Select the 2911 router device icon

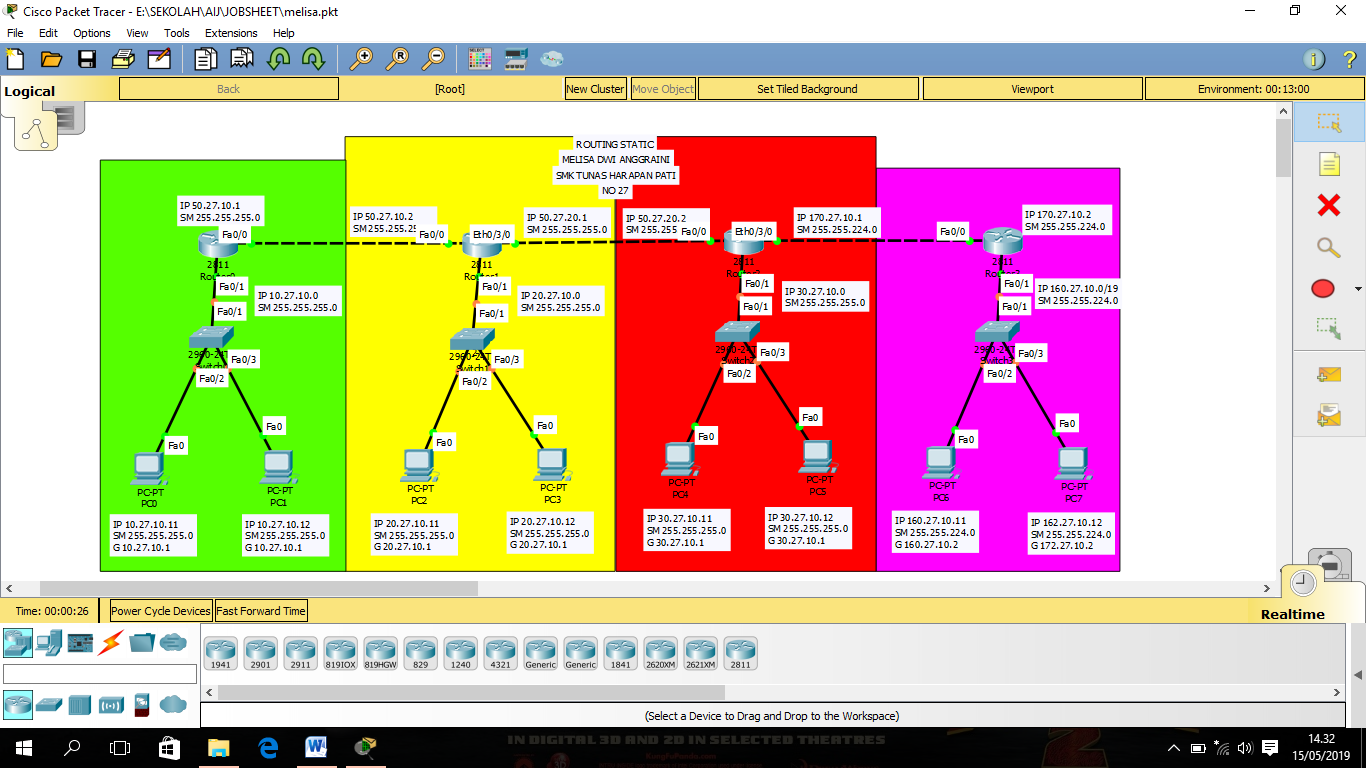pos(300,652)
